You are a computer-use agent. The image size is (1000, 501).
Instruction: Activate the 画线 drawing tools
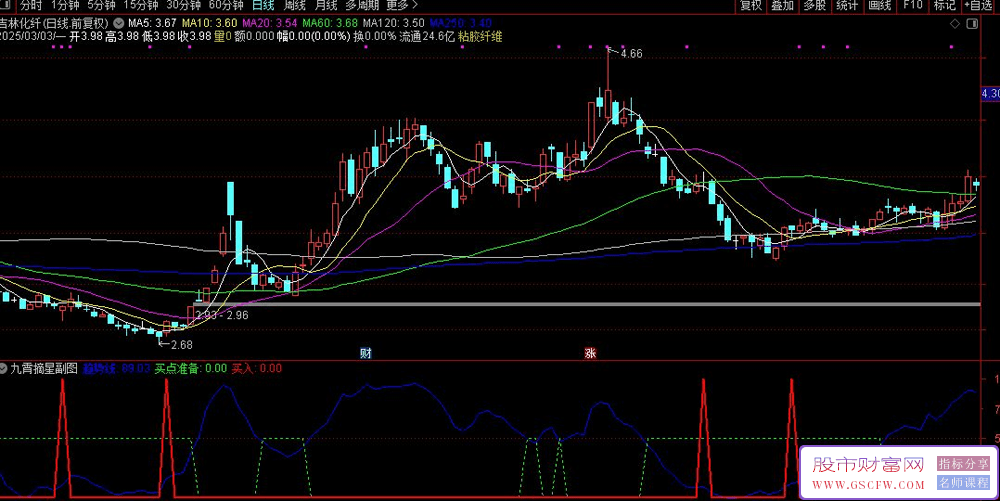point(879,5)
